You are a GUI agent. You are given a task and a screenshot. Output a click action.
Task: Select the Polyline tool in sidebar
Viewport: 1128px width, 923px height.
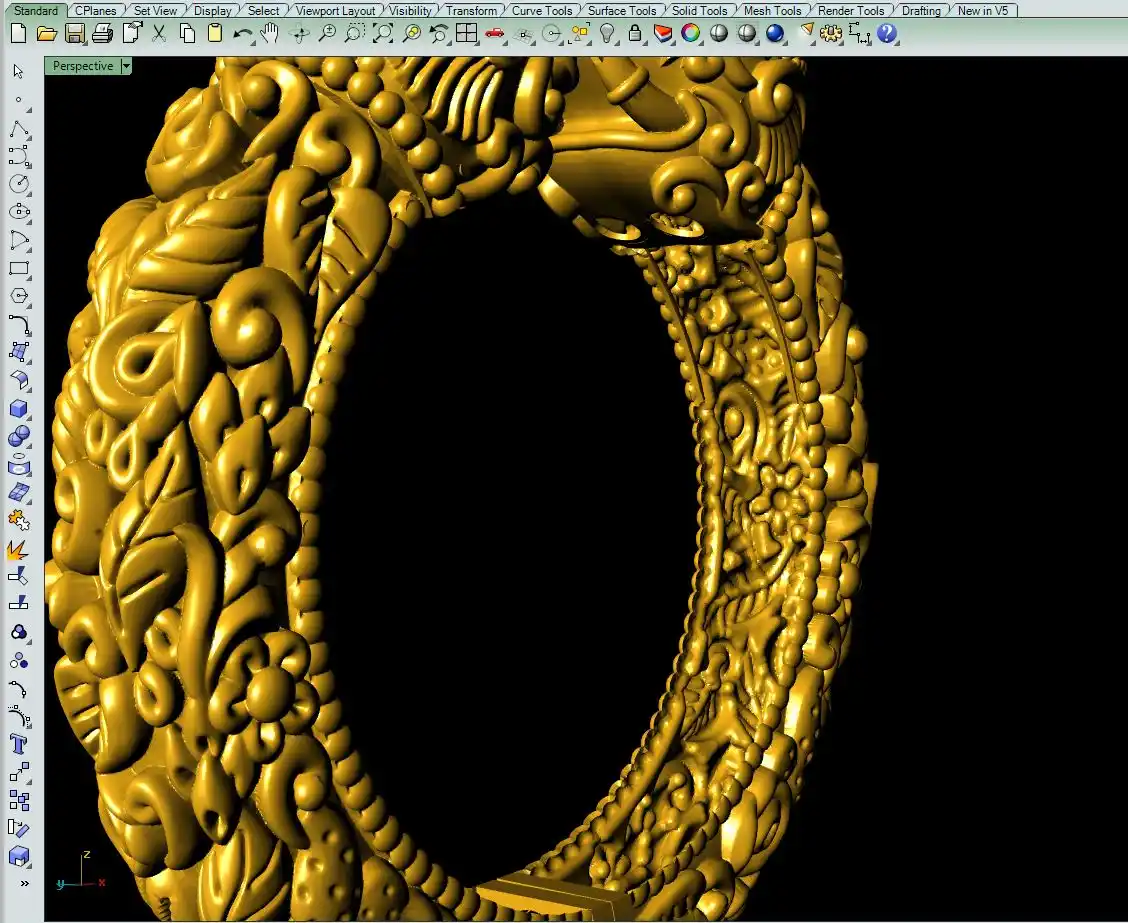[19, 129]
